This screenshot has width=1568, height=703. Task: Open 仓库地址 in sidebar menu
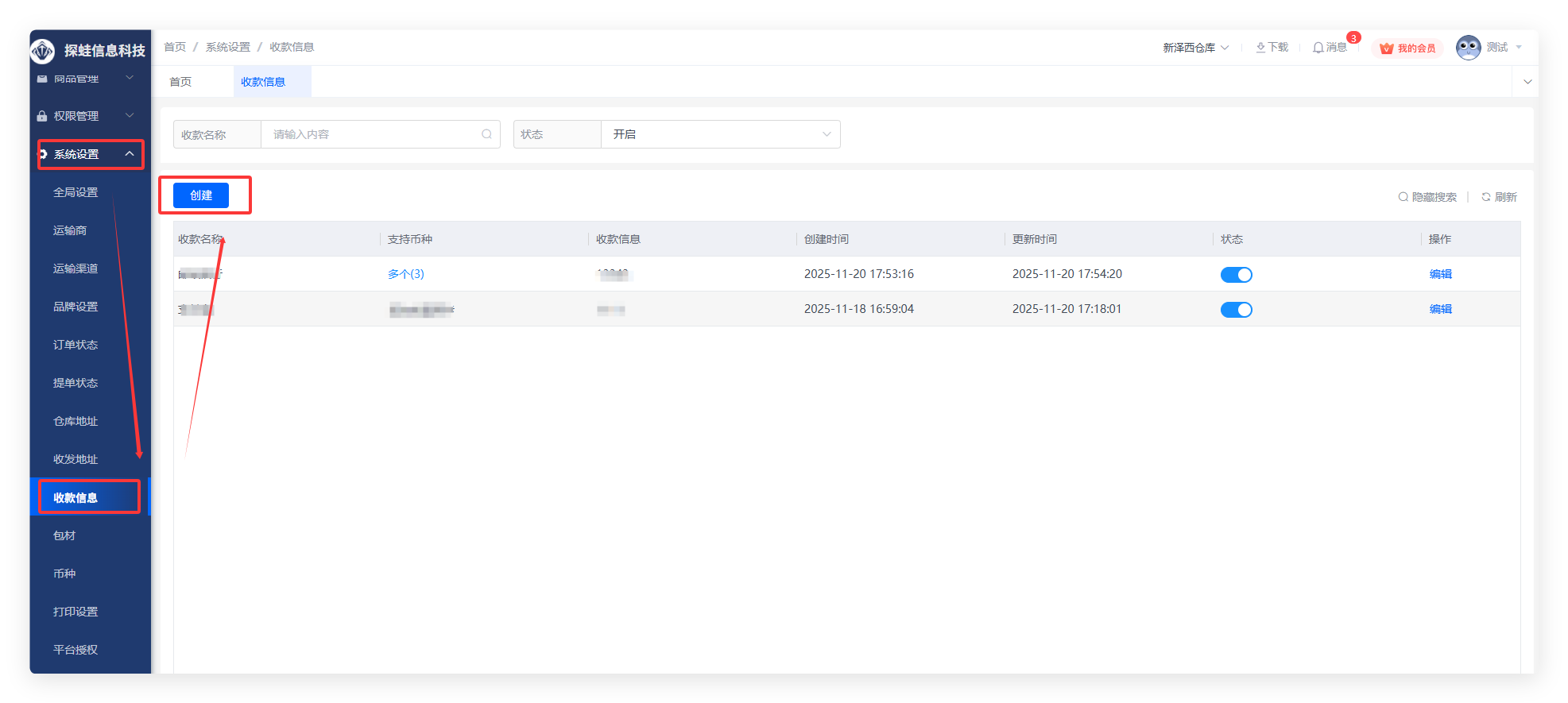75,421
